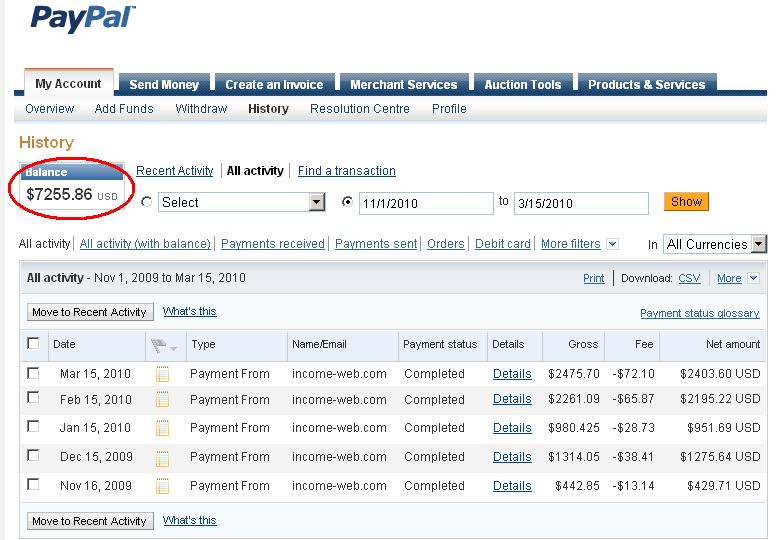Expand the More filters dropdown arrow

(x=612, y=244)
